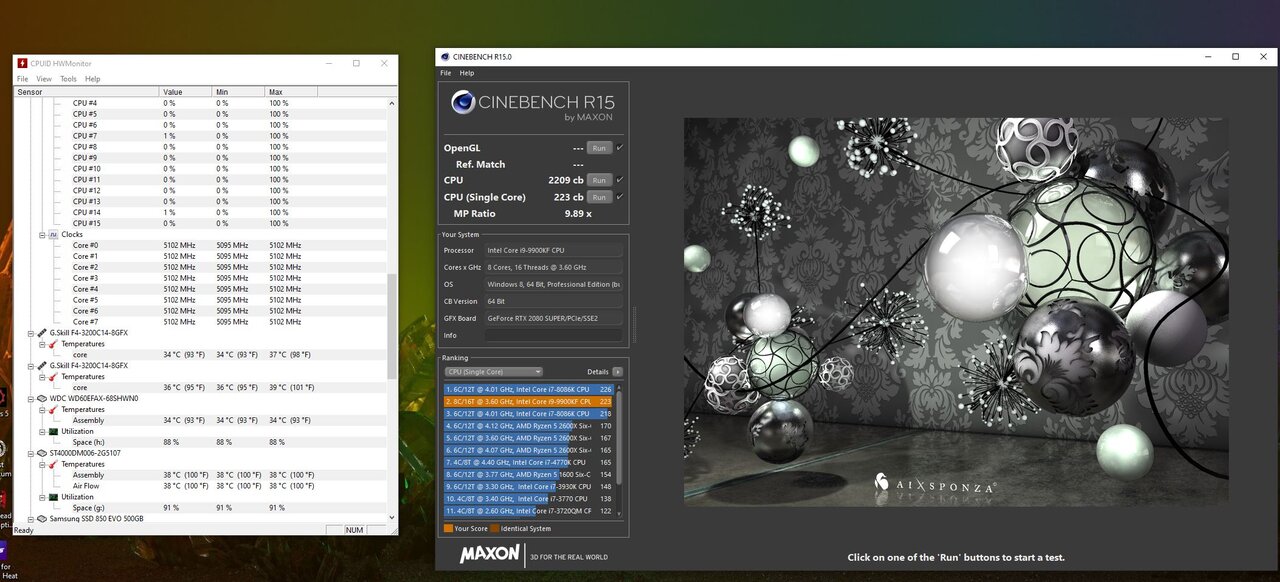Select first-ranked i7-8086K ranking entry
The width and height of the screenshot is (1280, 582).
(x=530, y=389)
